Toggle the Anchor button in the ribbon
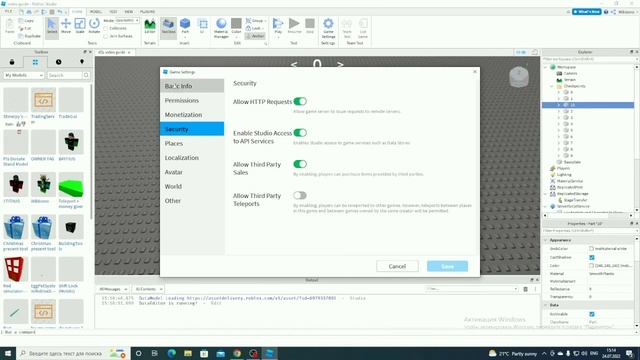The image size is (640, 360). [255, 36]
